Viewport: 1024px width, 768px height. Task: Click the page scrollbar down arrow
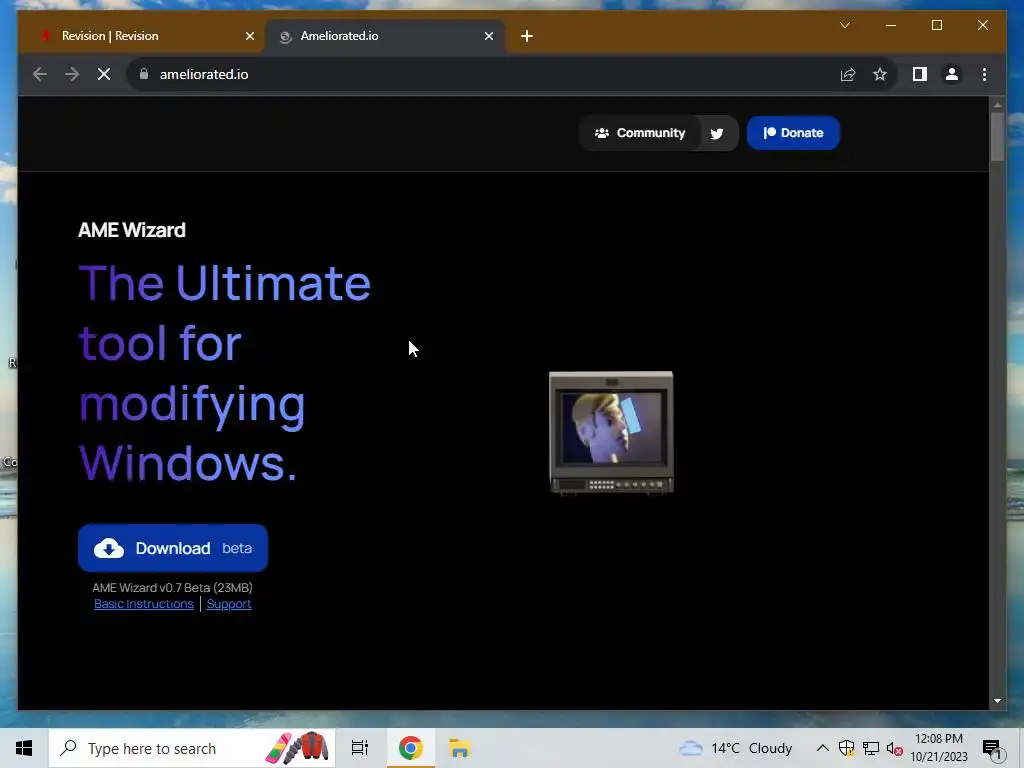pyautogui.click(x=997, y=701)
